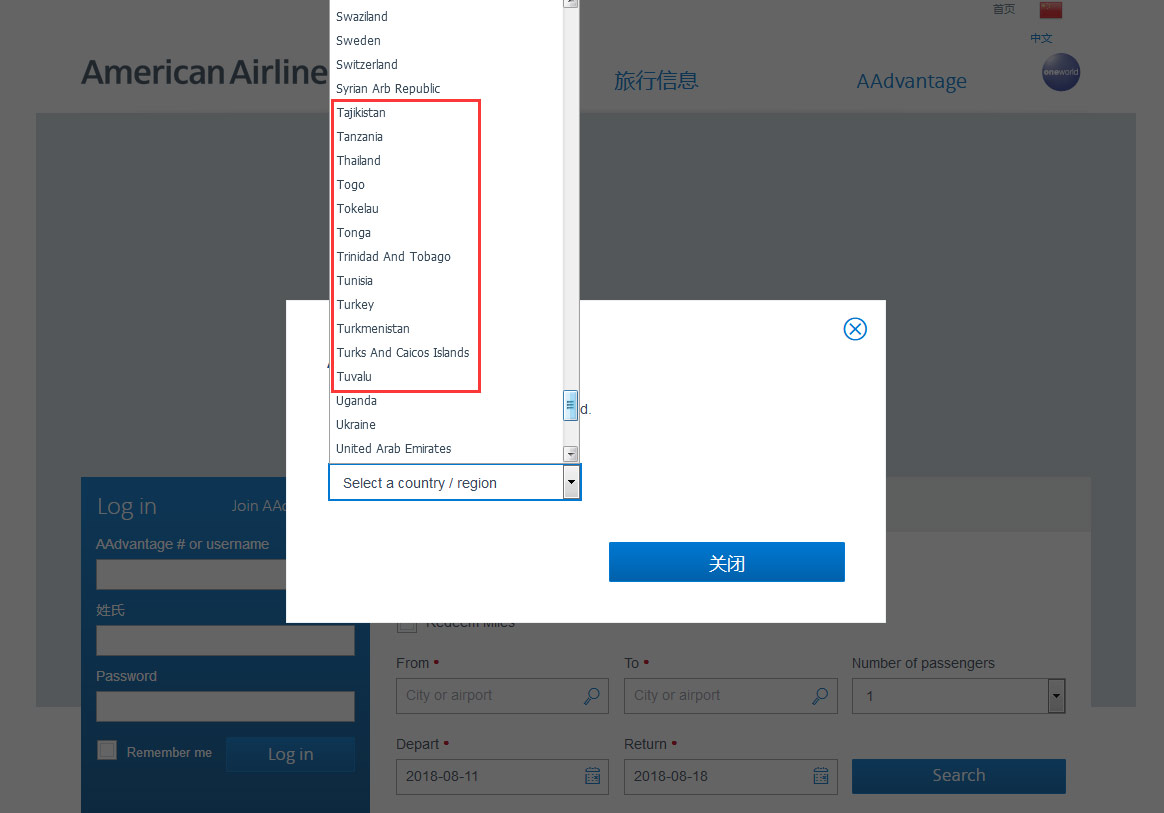Viewport: 1164px width, 813px height.
Task: Click the country list scrollbar thumb
Action: [x=570, y=405]
